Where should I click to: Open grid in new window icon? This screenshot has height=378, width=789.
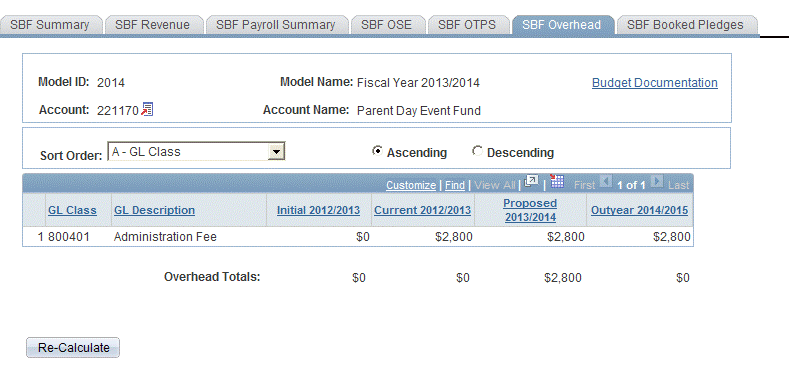click(x=531, y=182)
